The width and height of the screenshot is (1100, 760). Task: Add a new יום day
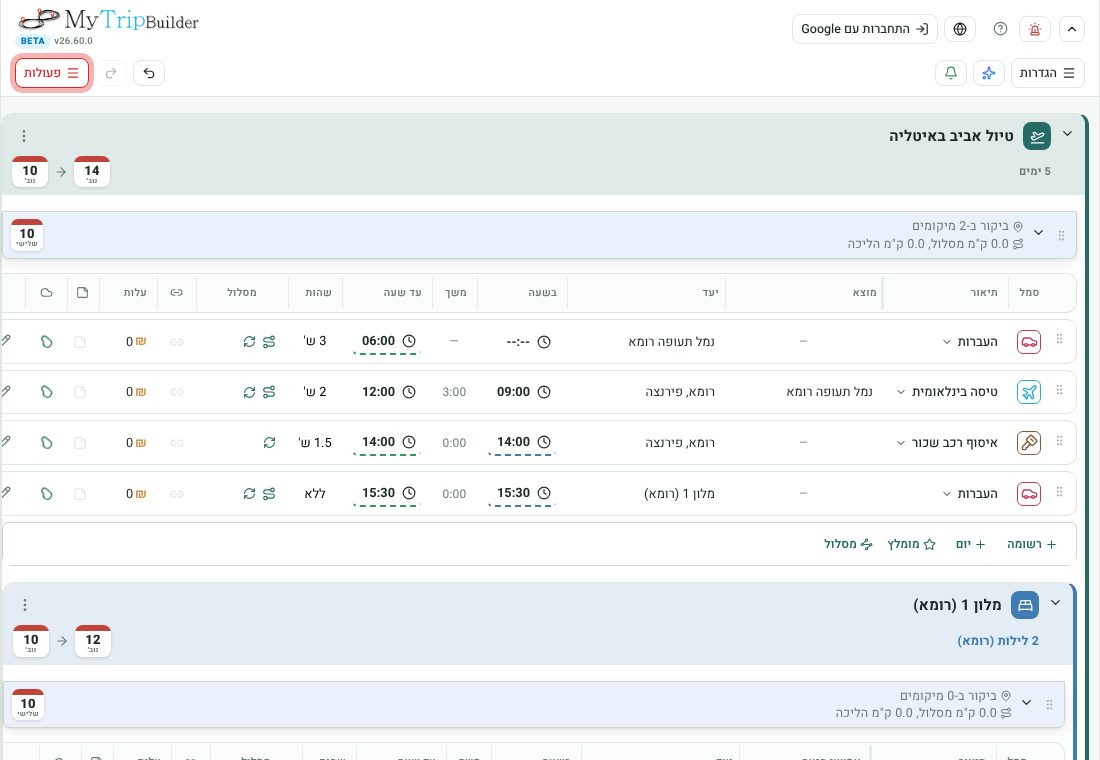click(971, 544)
